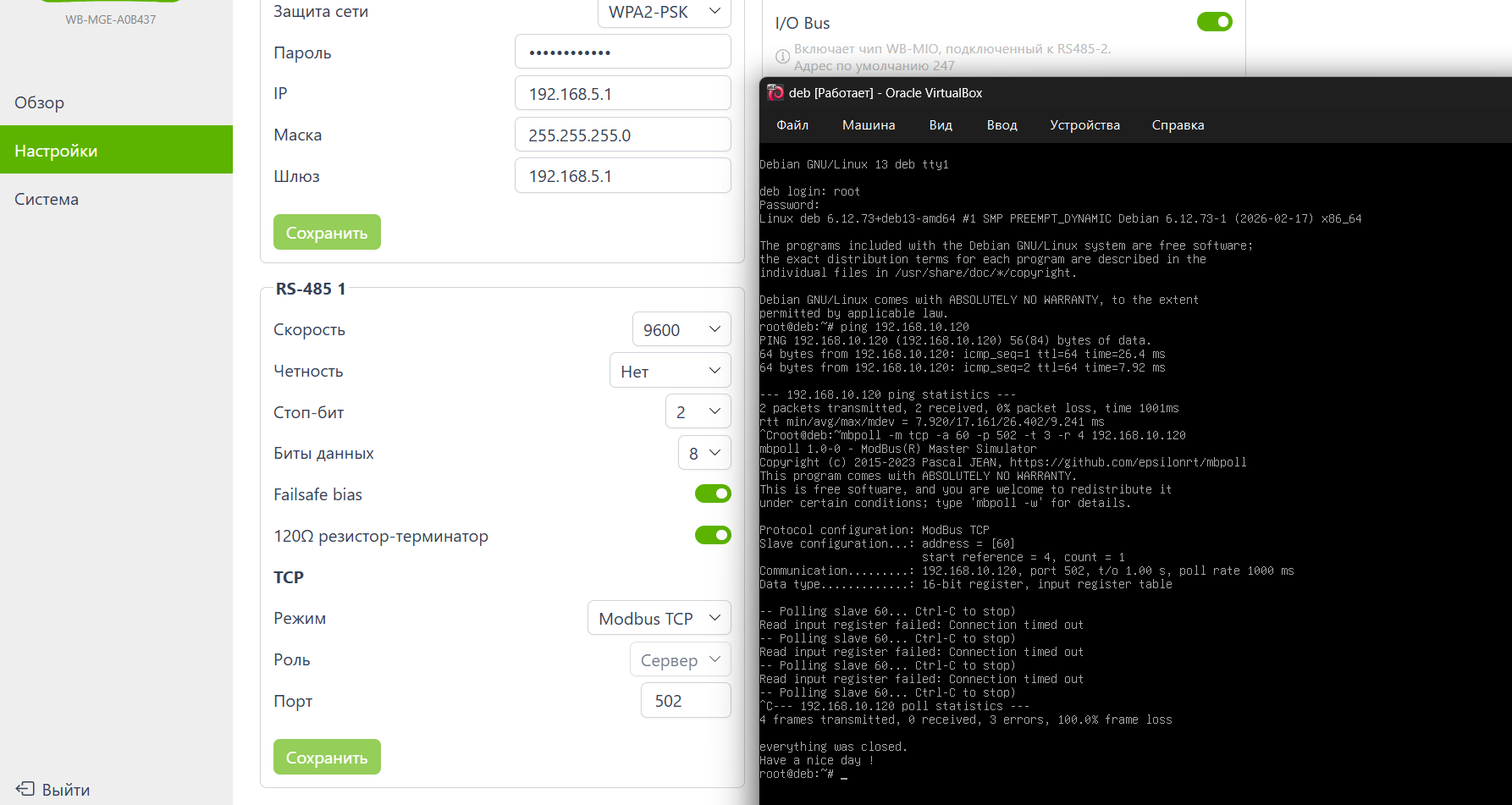Open the Биты данных dropdown
This screenshot has width=1512, height=805.
tap(704, 453)
